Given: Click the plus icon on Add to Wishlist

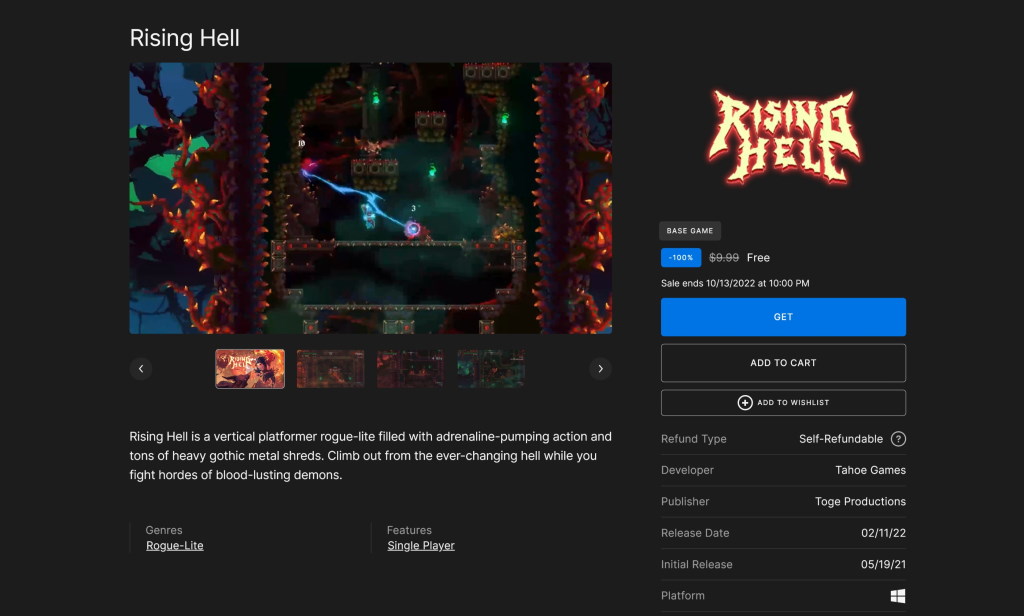Looking at the screenshot, I should (744, 402).
